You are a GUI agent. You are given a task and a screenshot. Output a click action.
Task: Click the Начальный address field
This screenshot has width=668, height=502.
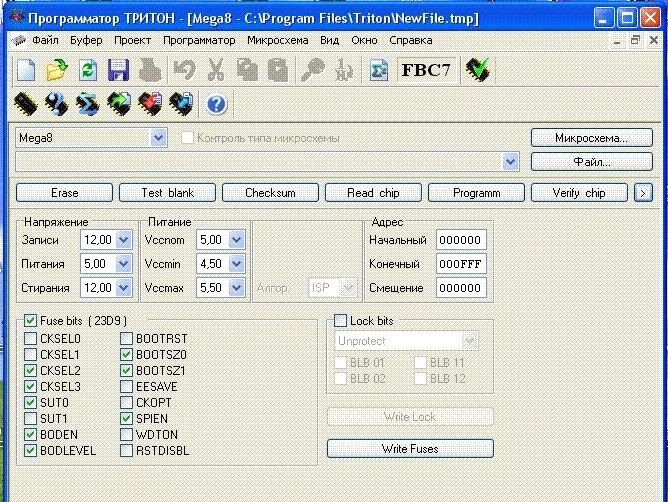[461, 239]
